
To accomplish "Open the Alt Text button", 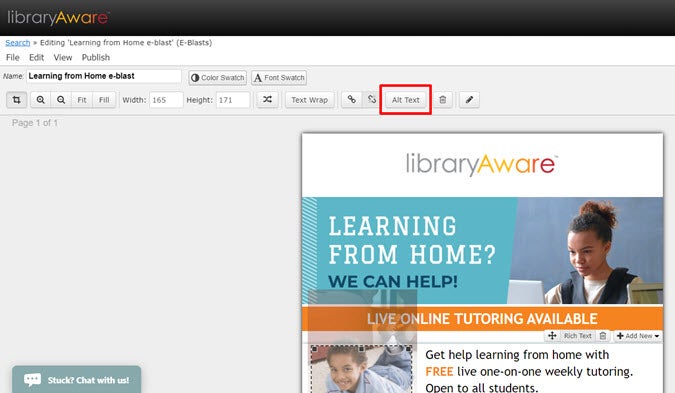I will pyautogui.click(x=406, y=100).
